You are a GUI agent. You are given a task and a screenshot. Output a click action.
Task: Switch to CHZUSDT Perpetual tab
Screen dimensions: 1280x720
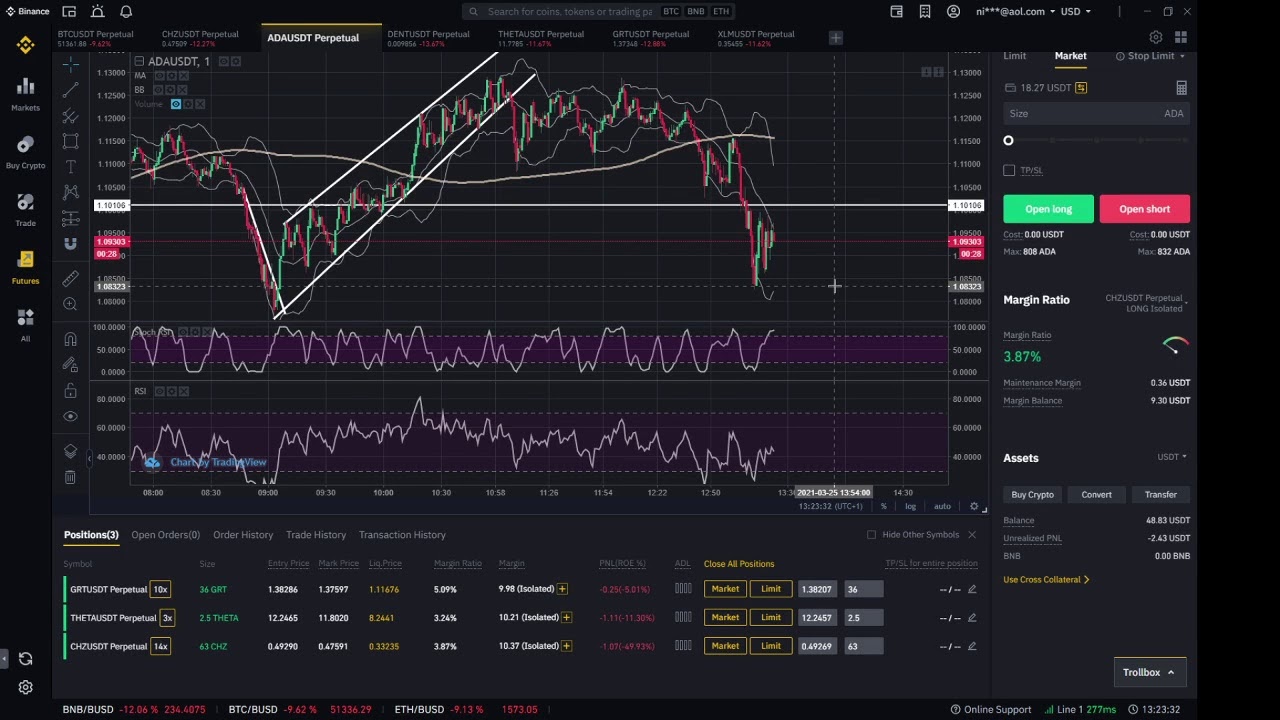[200, 38]
